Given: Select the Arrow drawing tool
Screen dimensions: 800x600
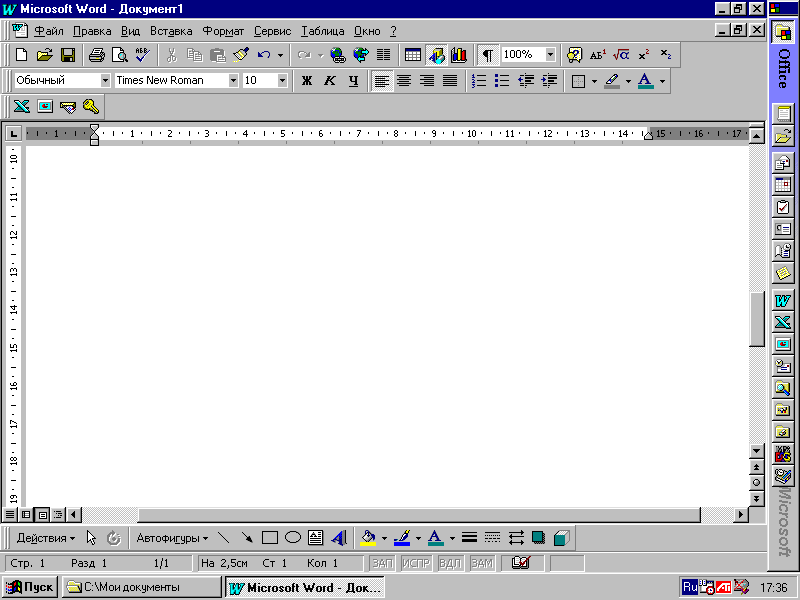Looking at the screenshot, I should point(247,538).
